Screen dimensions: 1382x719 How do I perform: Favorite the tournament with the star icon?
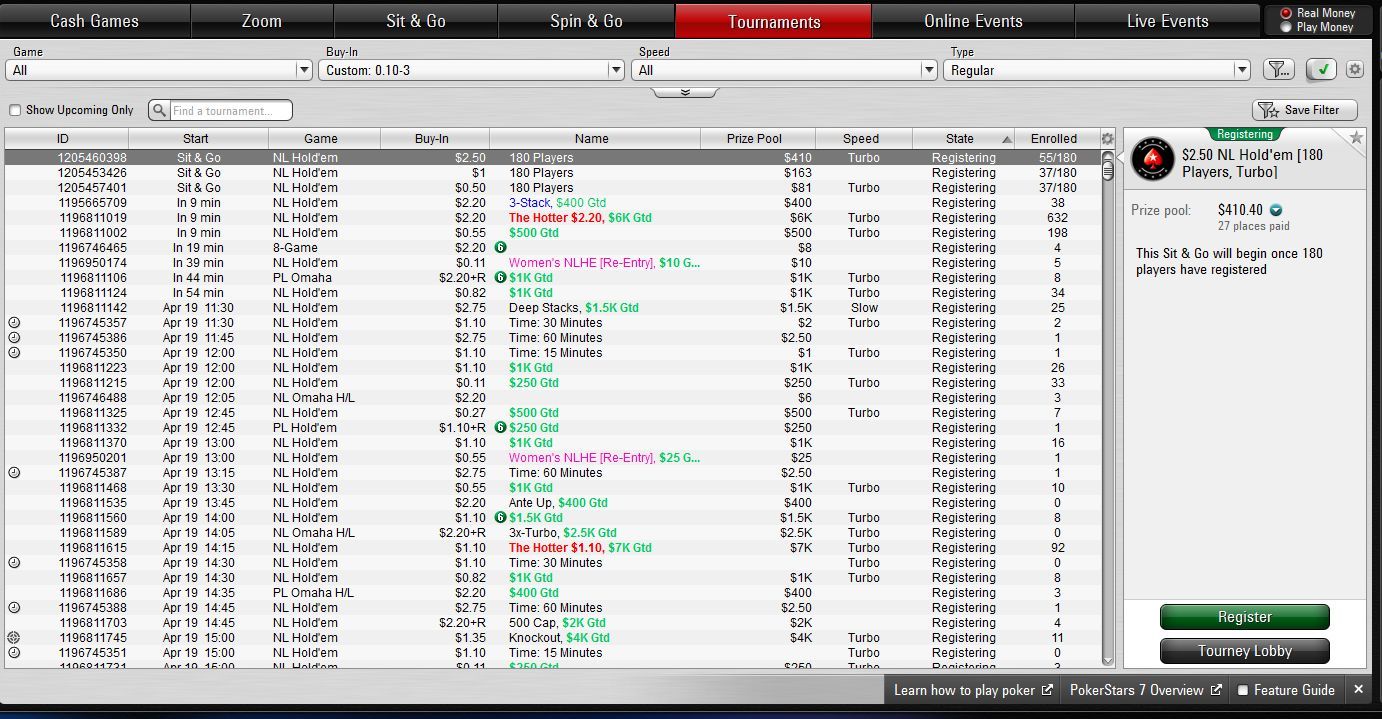coord(1356,138)
